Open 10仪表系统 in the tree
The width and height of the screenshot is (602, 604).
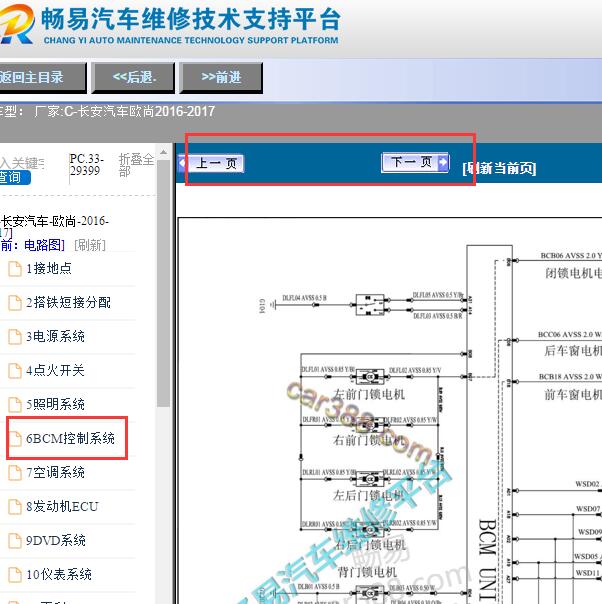coord(59,574)
